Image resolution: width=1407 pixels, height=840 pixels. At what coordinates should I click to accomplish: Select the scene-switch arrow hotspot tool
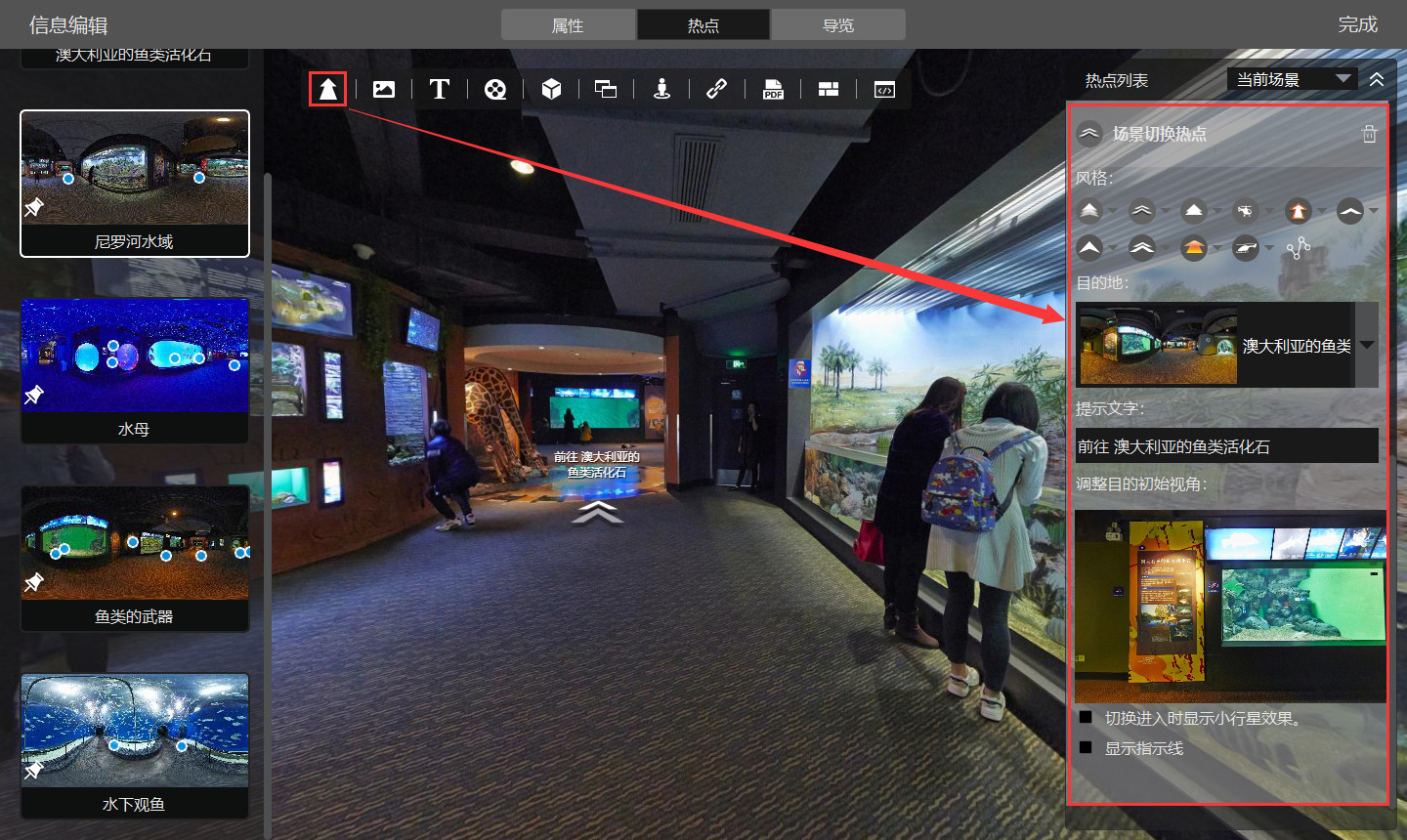click(x=328, y=90)
